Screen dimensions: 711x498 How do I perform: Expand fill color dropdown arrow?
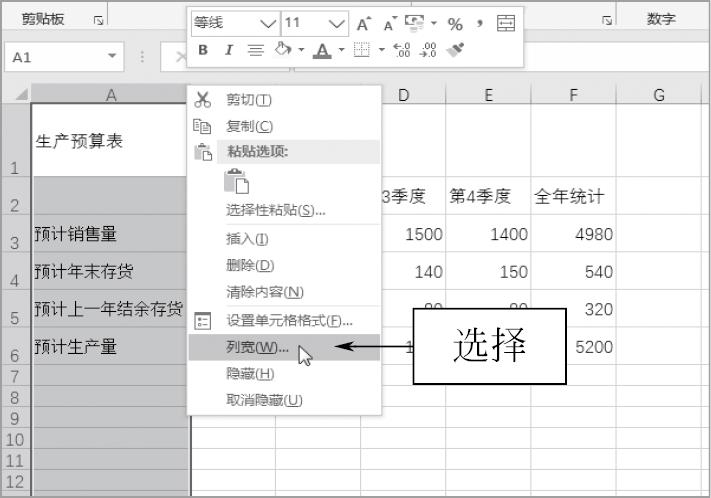tap(301, 50)
